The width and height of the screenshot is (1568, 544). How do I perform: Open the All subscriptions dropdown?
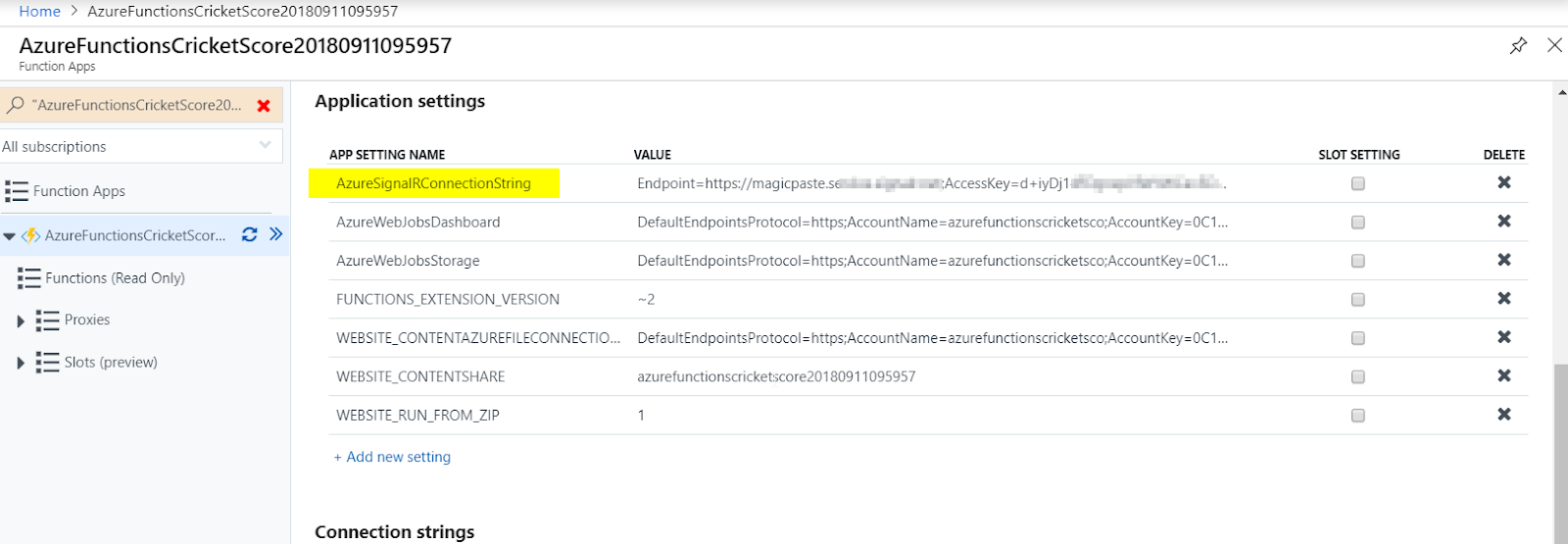coord(141,146)
